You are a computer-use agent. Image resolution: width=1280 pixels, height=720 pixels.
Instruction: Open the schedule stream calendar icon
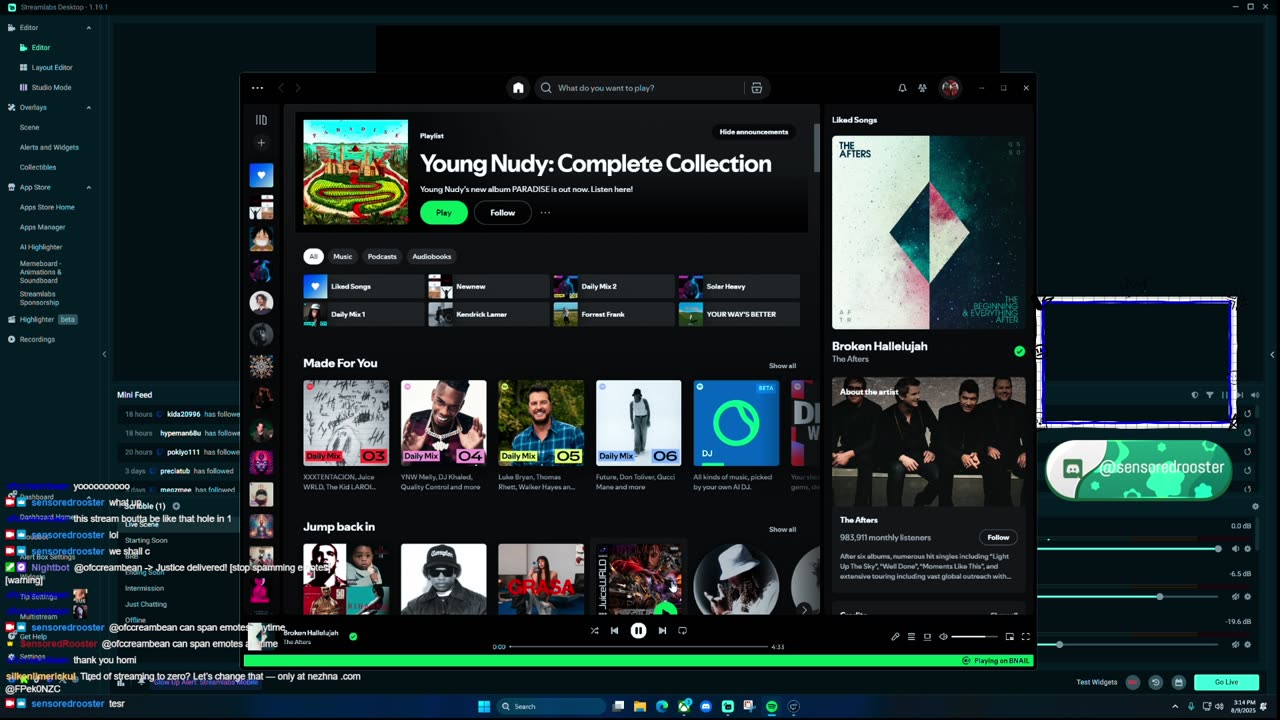point(1178,682)
